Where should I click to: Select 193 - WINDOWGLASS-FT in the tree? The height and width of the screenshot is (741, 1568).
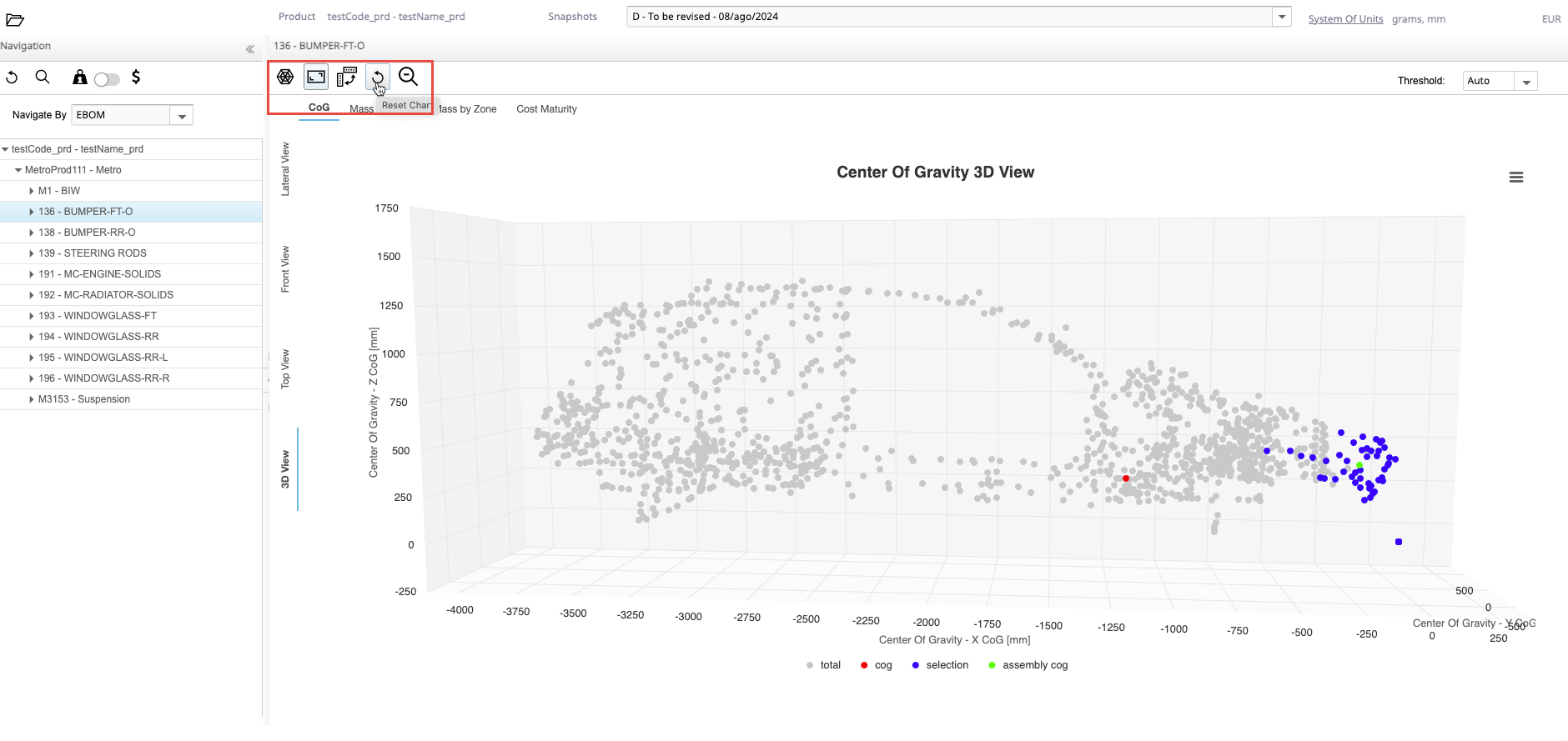[98, 316]
